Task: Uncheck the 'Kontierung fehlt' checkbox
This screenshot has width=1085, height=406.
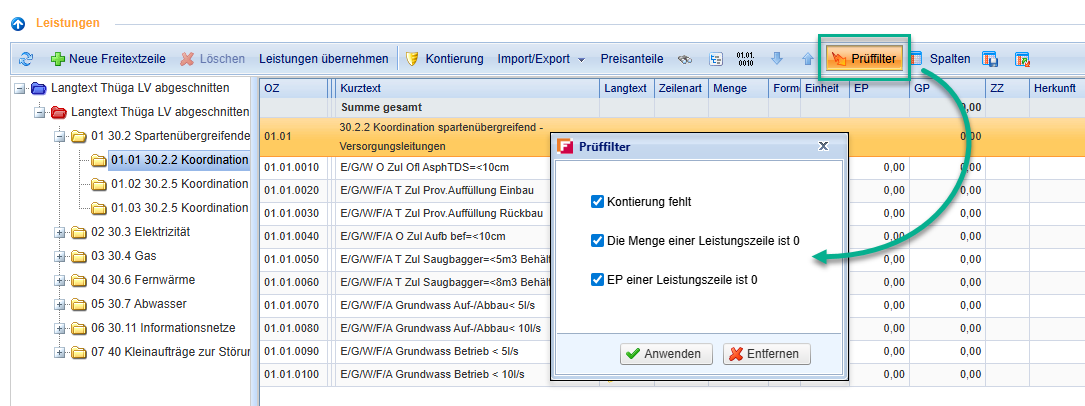Action: 598,202
